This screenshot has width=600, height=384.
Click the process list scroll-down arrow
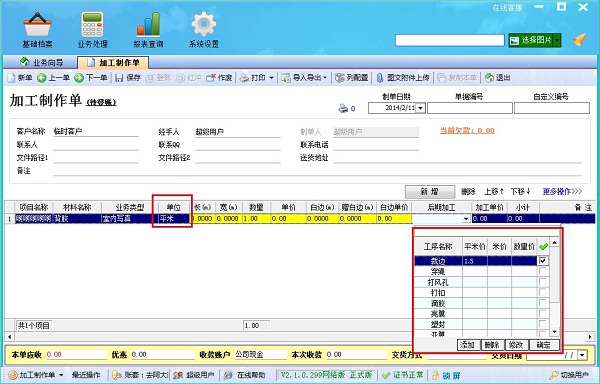[554, 332]
